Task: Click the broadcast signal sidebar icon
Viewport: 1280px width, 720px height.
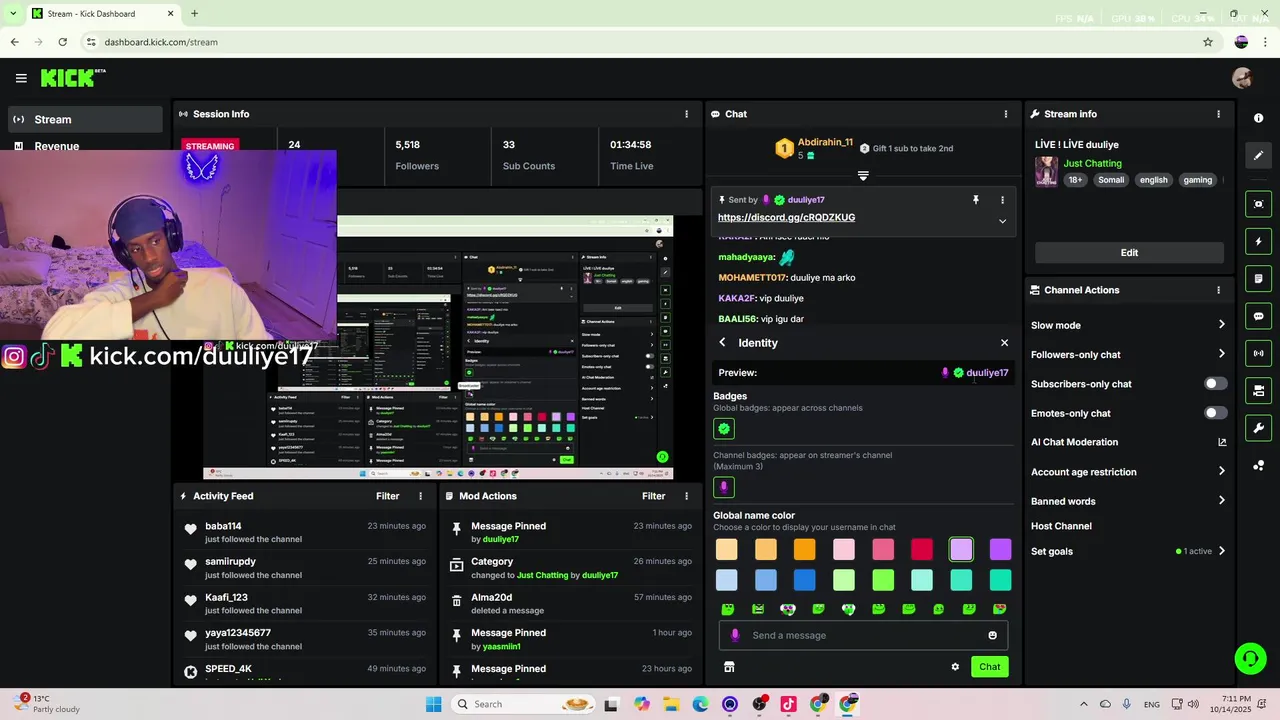Action: click(x=1258, y=353)
